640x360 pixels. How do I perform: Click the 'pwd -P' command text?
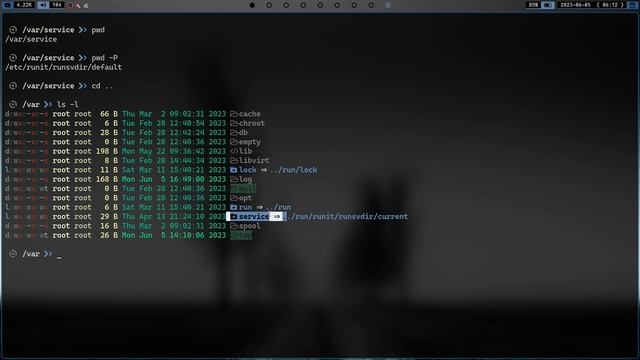[105, 58]
